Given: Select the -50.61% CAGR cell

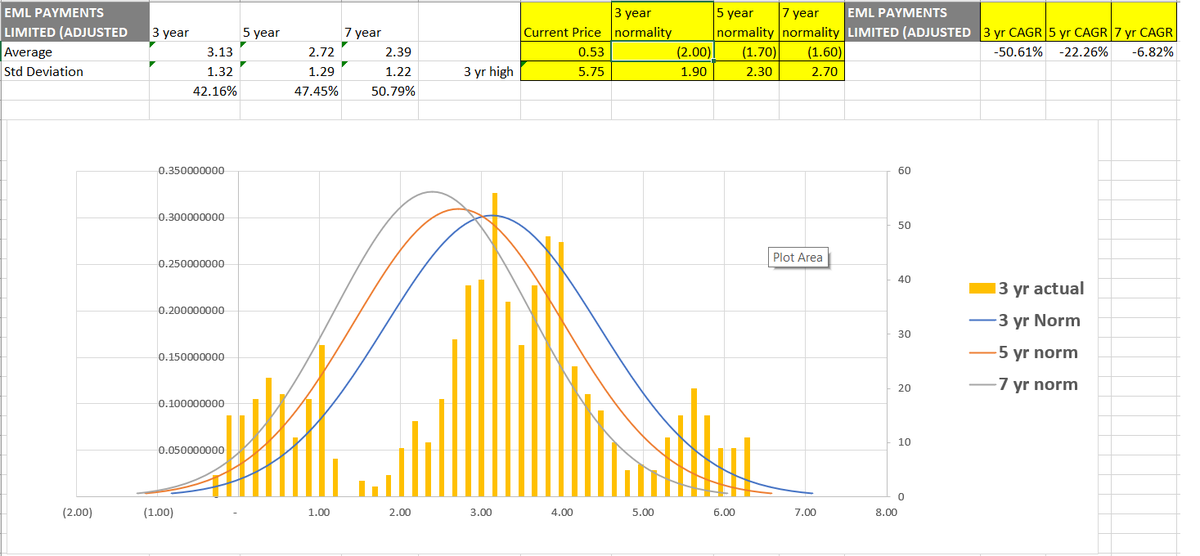Looking at the screenshot, I should tap(1014, 52).
